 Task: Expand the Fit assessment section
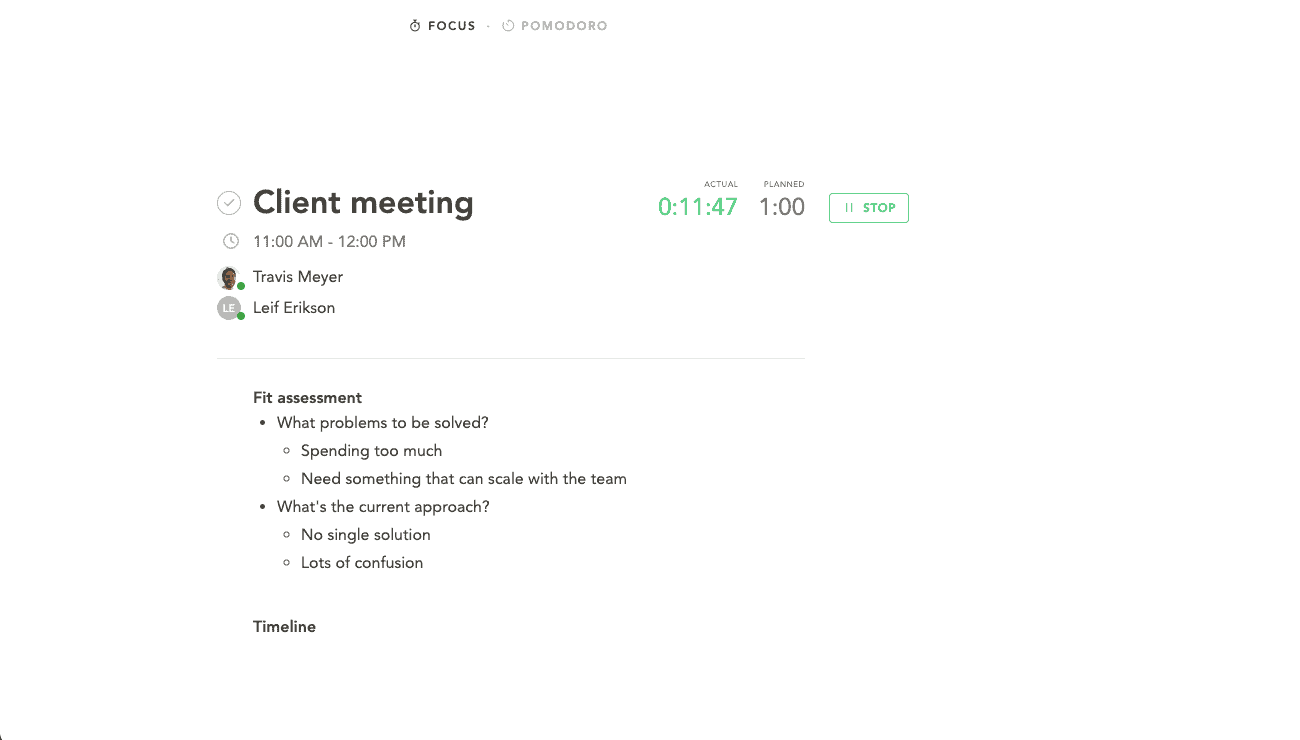[307, 397]
